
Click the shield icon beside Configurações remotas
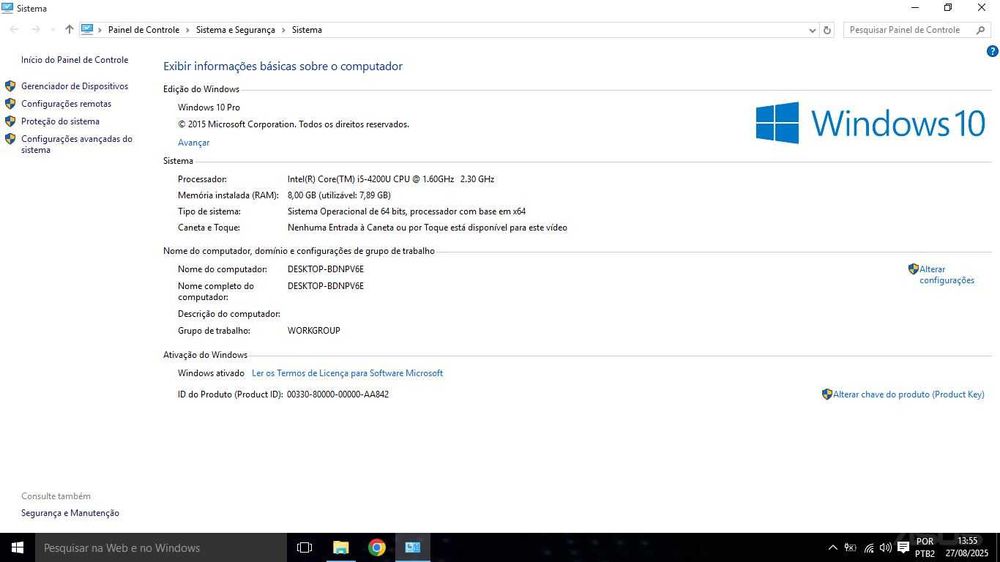(x=10, y=103)
